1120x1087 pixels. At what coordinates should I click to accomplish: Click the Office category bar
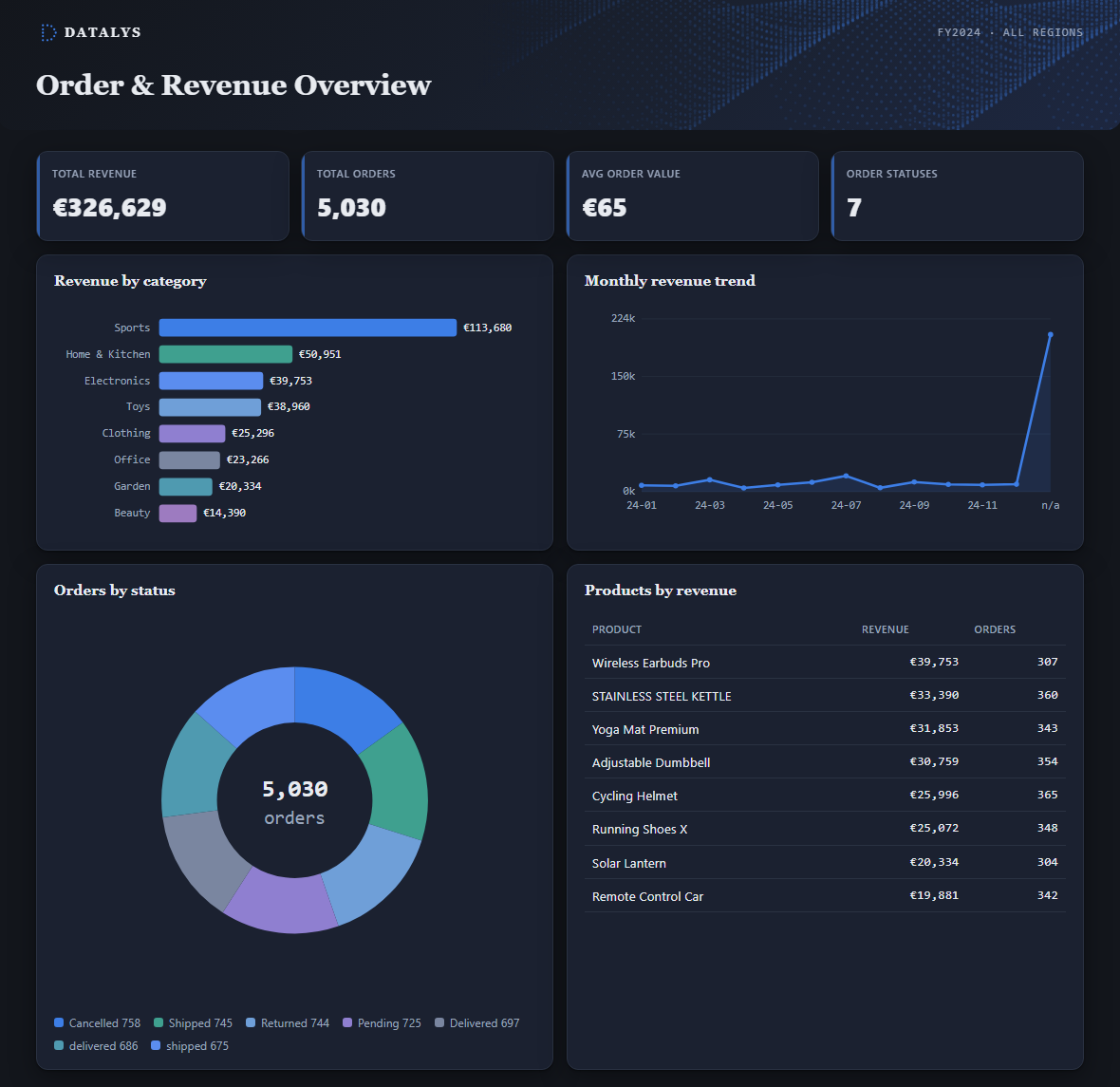[x=189, y=459]
